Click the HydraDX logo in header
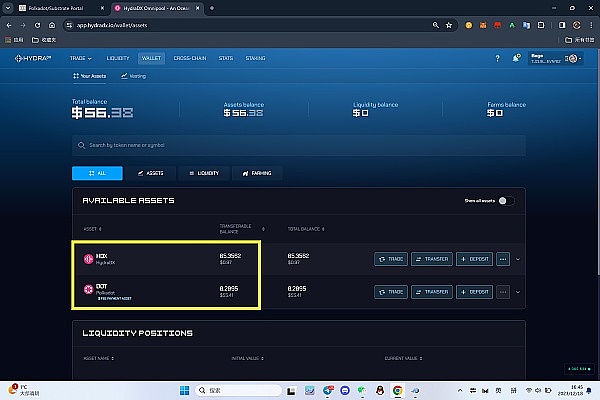 point(36,58)
